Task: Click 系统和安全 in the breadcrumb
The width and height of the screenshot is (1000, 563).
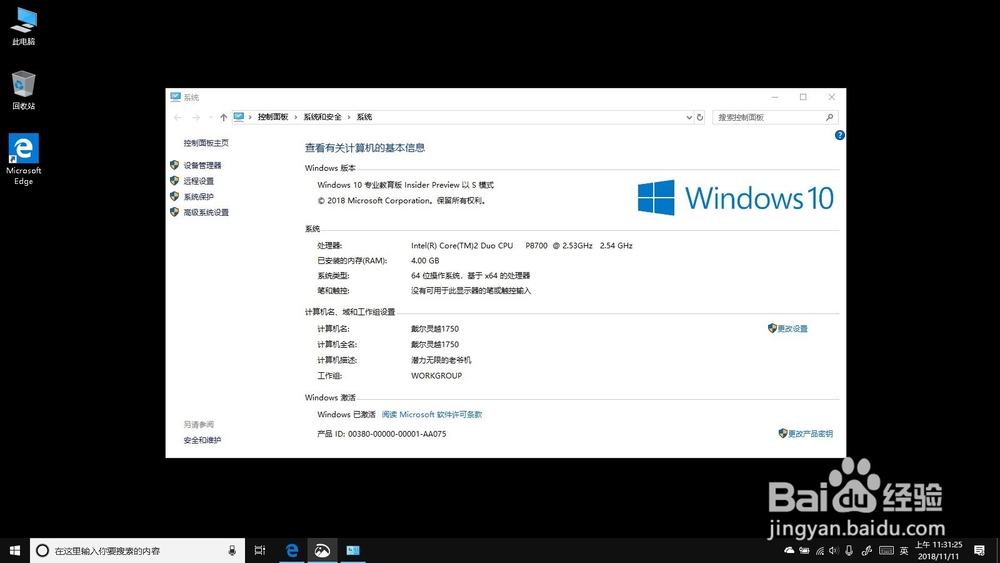Action: 322,117
